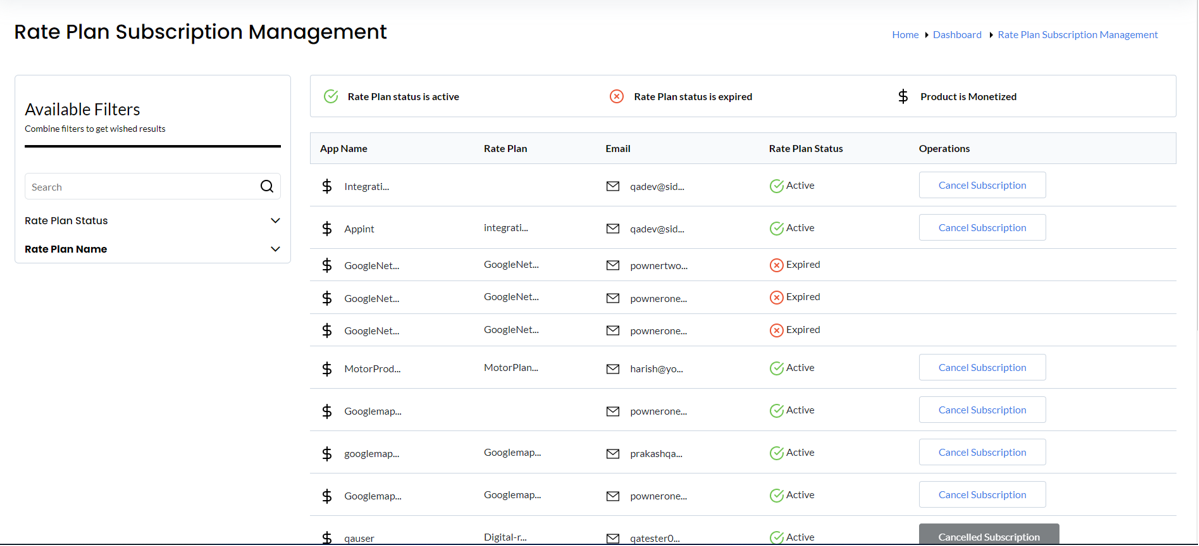This screenshot has width=1199, height=546.
Task: Click the envelope icon for harish@yo... email
Action: click(612, 369)
